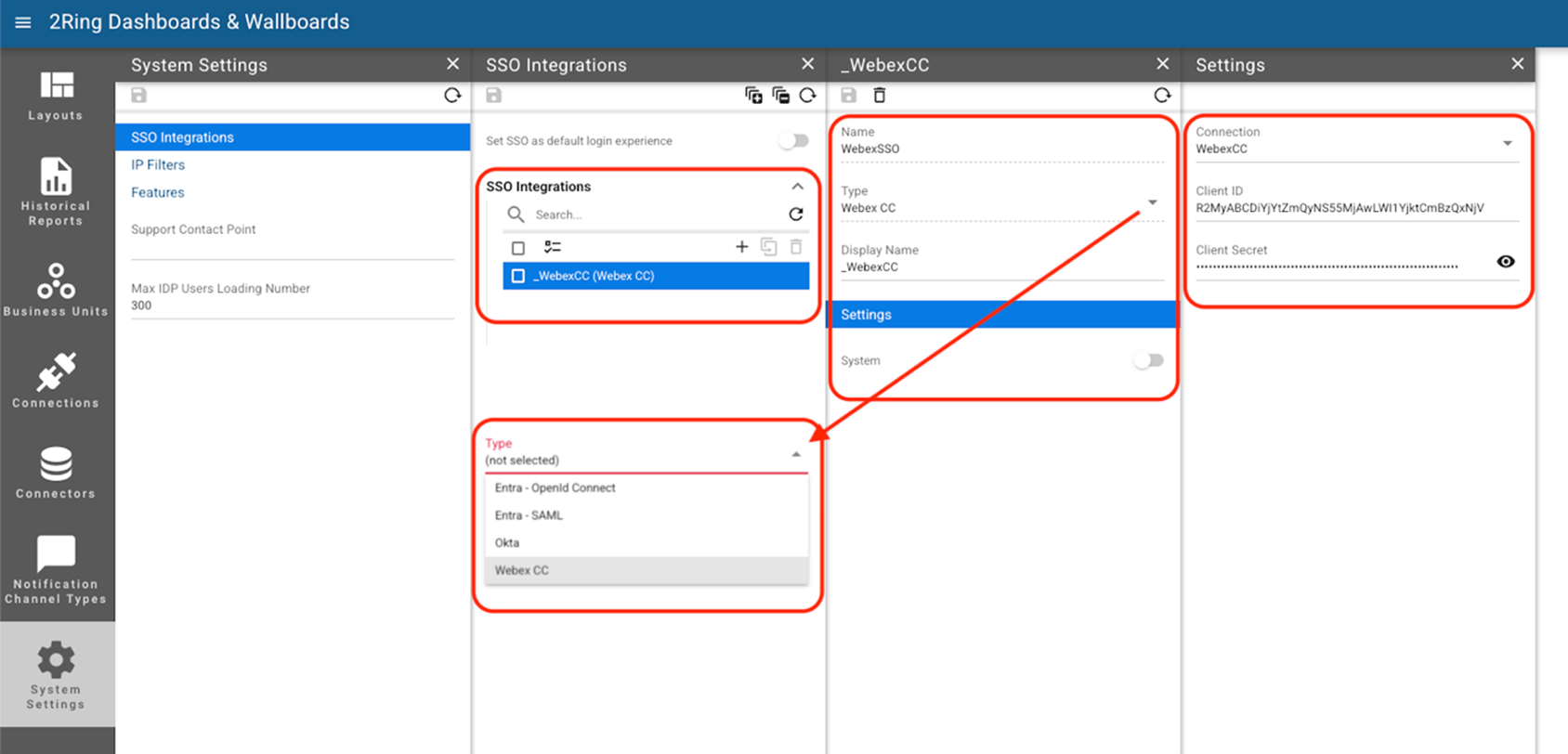Click save icon in SSO Integrations panel
This screenshot has width=1568, height=754.
coord(493,95)
